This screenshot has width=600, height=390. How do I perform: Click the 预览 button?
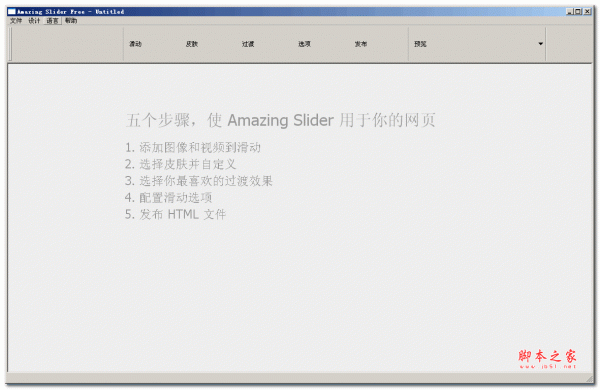[420, 44]
